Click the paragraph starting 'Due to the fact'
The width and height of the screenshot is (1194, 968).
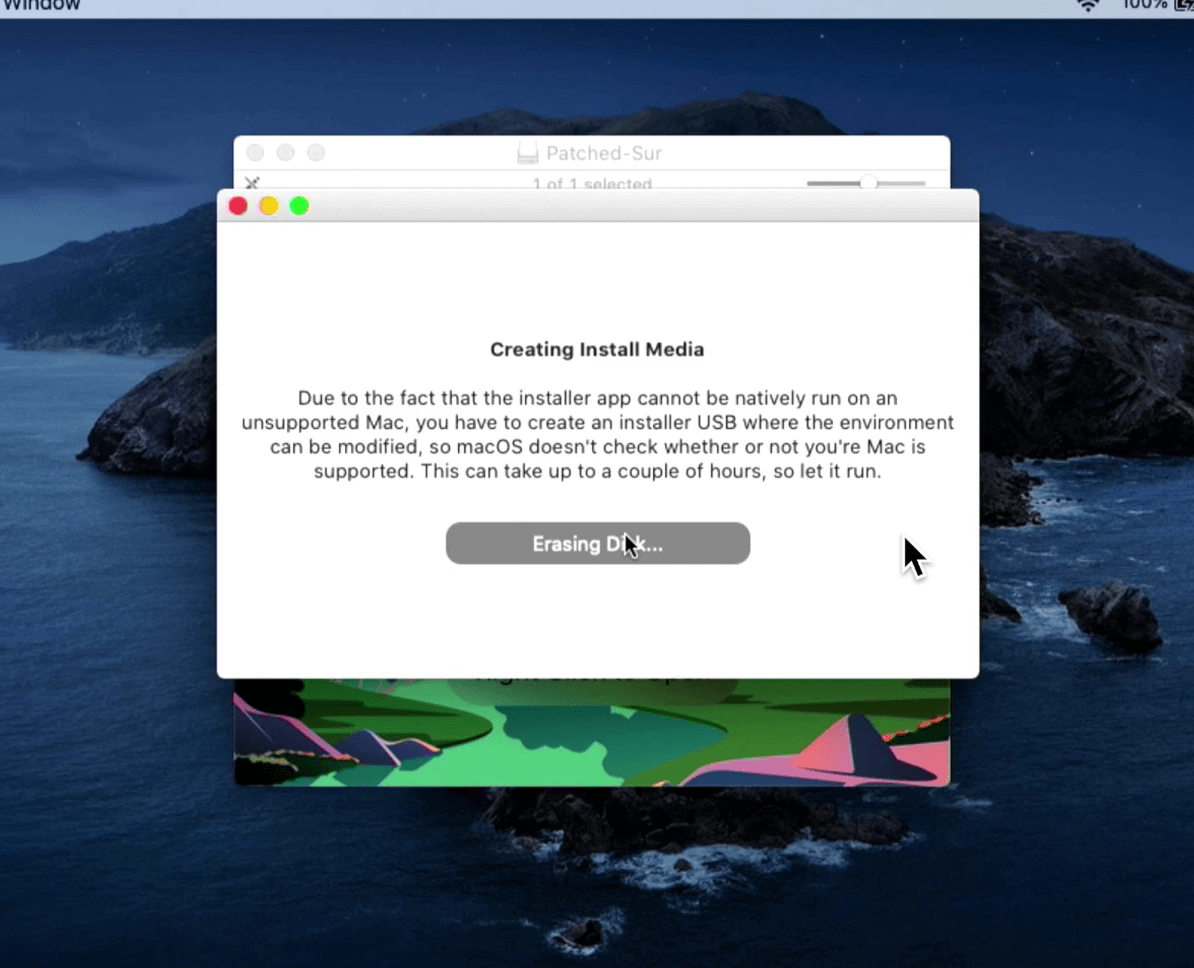coord(598,434)
